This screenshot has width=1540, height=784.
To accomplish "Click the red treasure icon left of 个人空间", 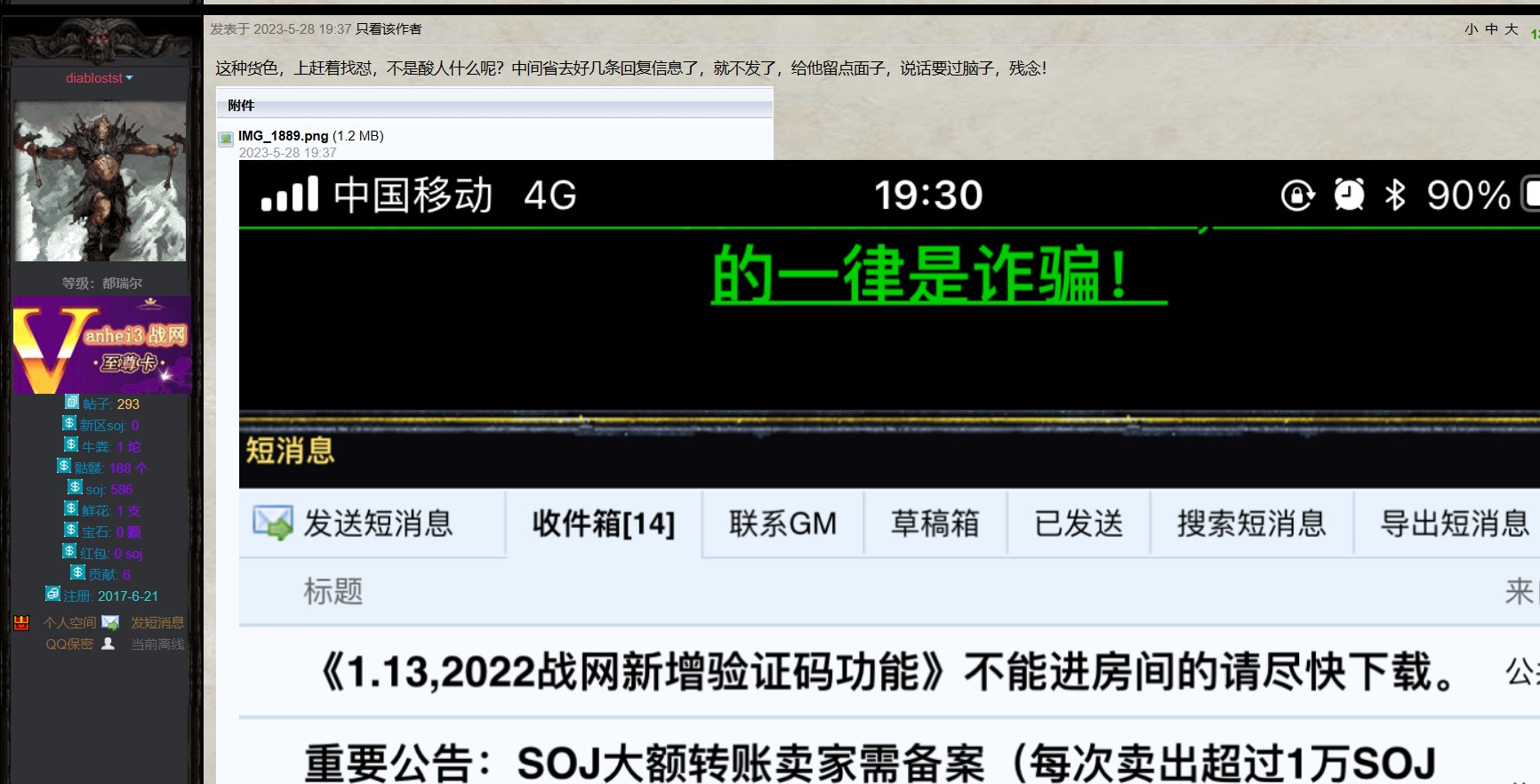I will pos(22,623).
